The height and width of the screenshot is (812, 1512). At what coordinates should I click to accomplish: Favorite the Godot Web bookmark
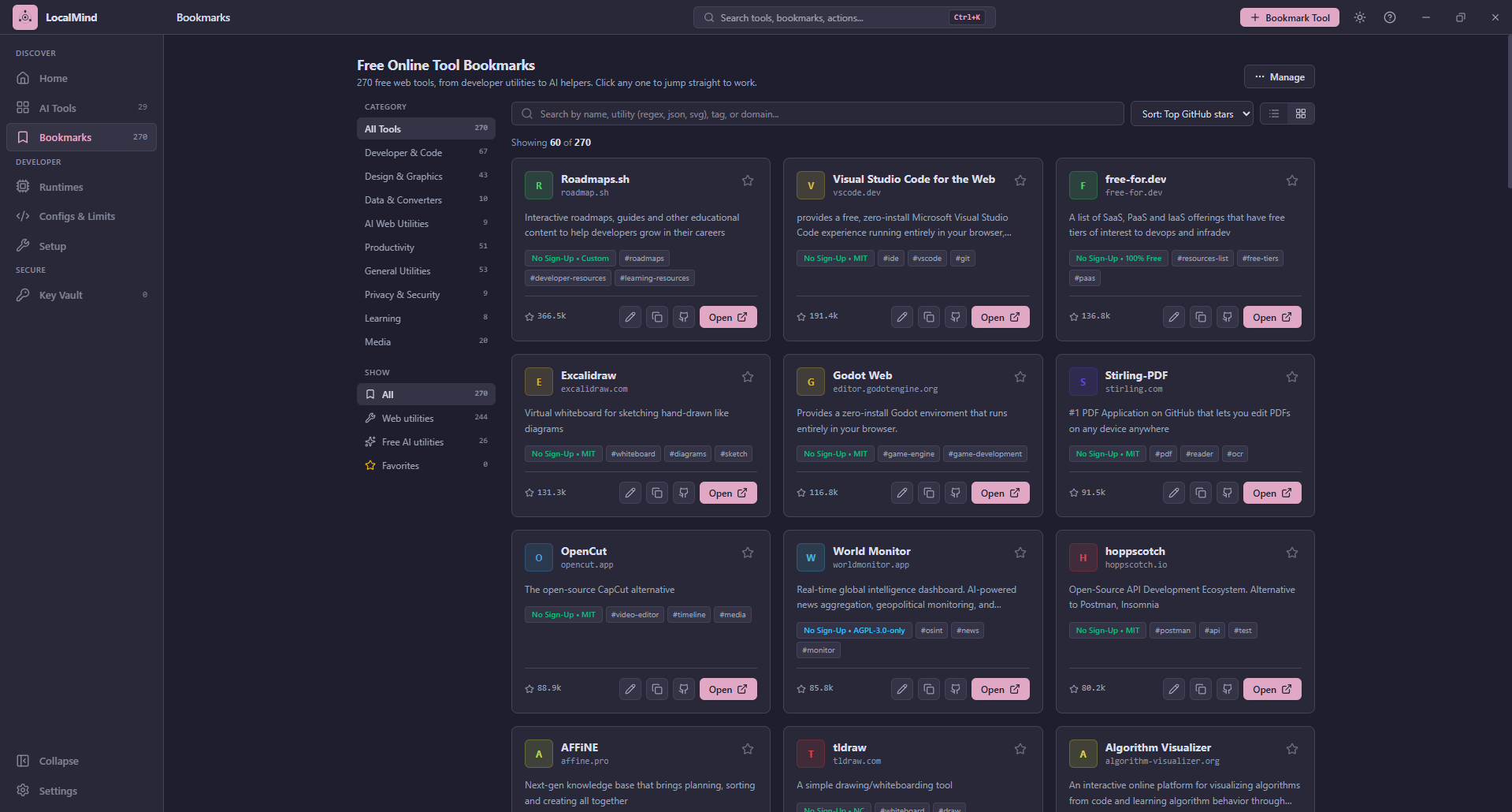pos(1020,377)
